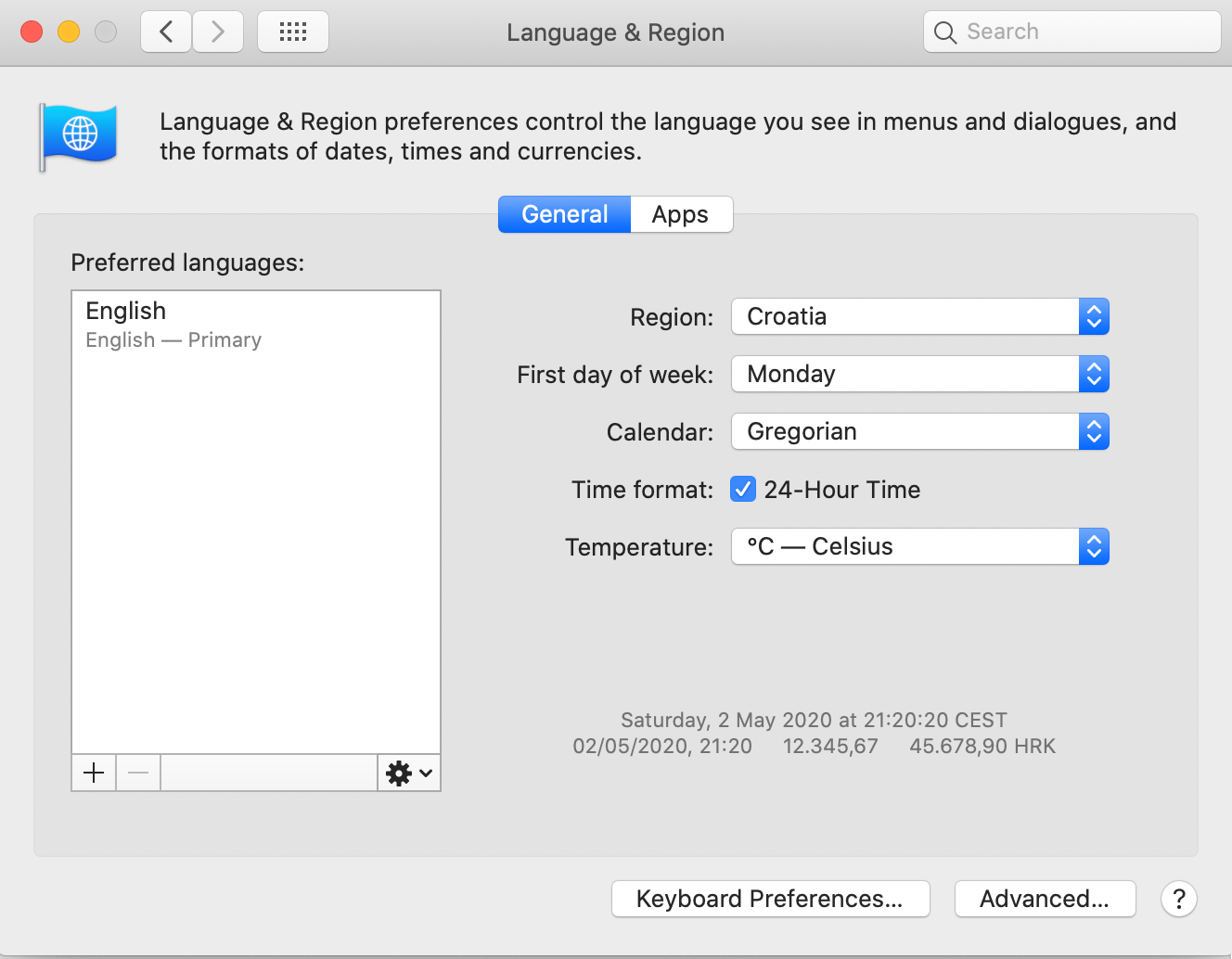
Task: Click inside the Search input field
Action: pyautogui.click(x=1072, y=32)
